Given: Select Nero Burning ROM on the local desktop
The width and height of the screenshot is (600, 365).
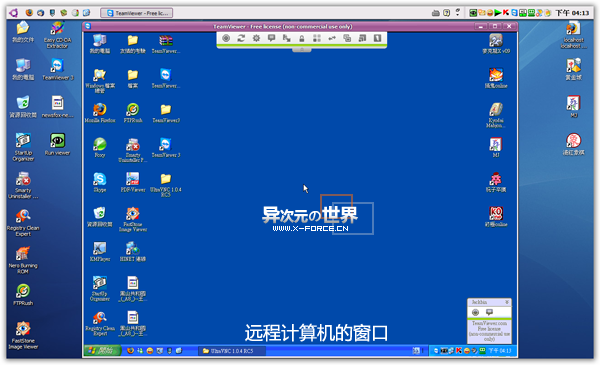Looking at the screenshot, I should tap(23, 260).
